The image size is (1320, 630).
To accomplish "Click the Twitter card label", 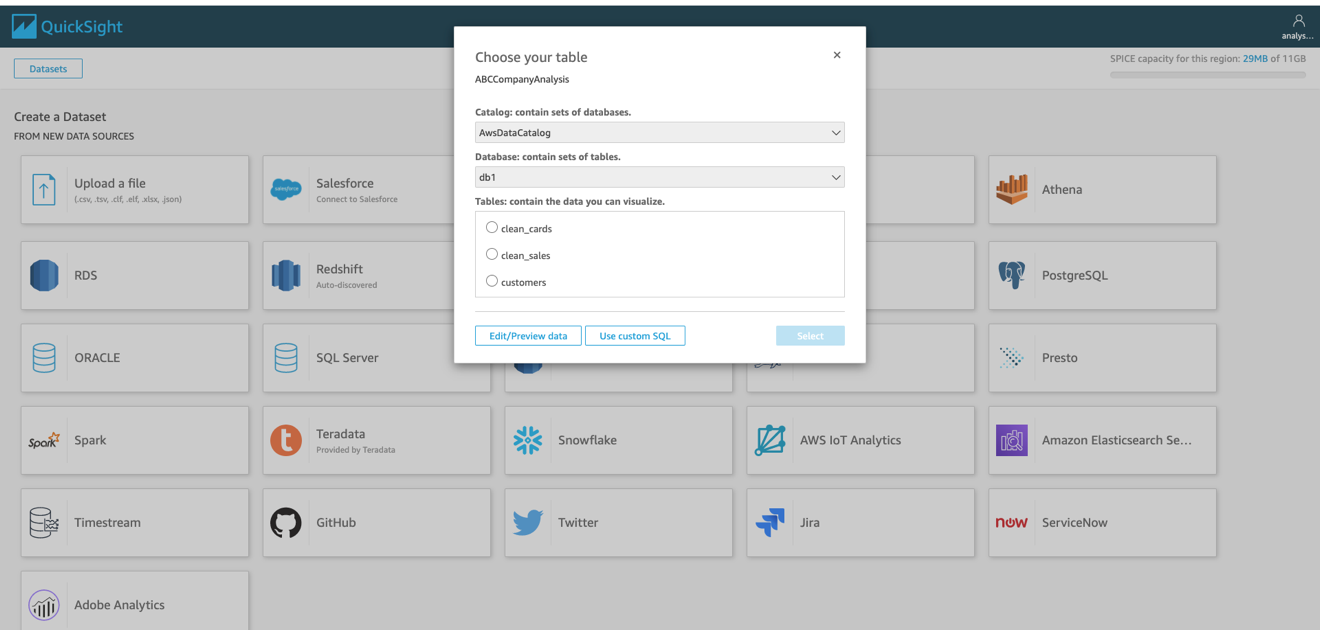I will 578,522.
